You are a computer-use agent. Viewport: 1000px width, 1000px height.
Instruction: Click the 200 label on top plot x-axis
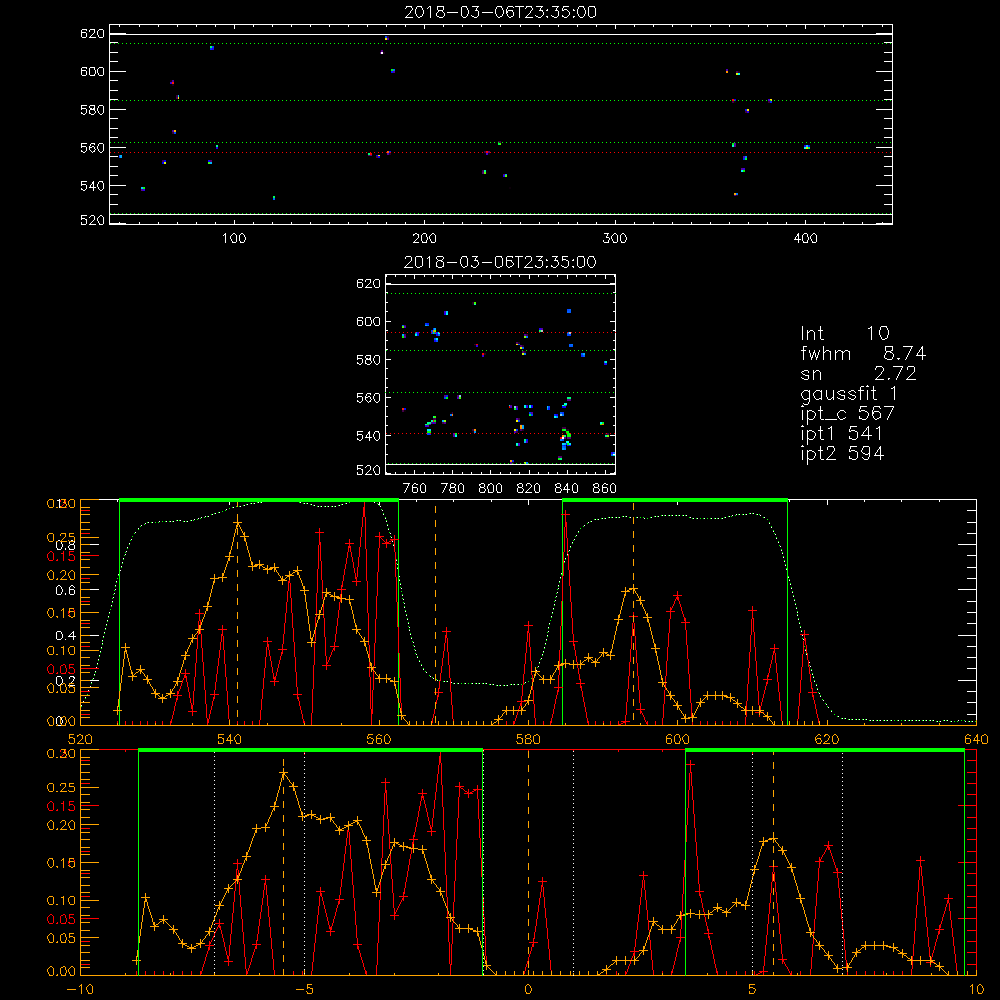pyautogui.click(x=424, y=239)
